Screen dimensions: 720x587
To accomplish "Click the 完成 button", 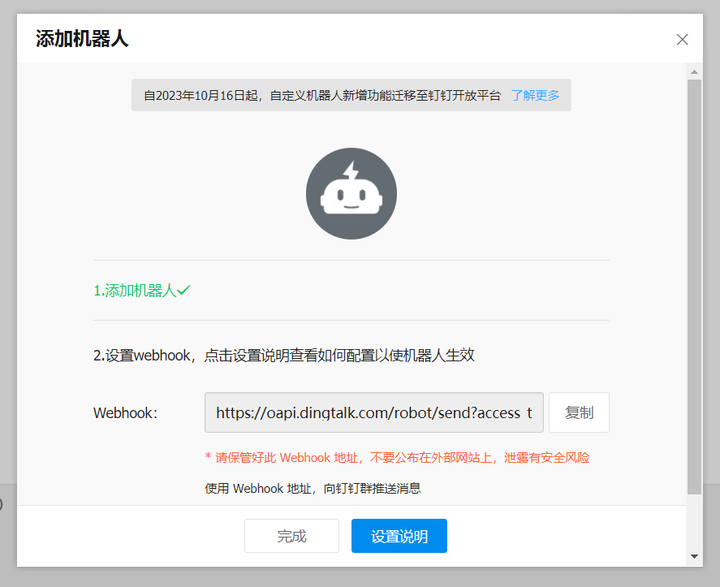I will pyautogui.click(x=292, y=536).
